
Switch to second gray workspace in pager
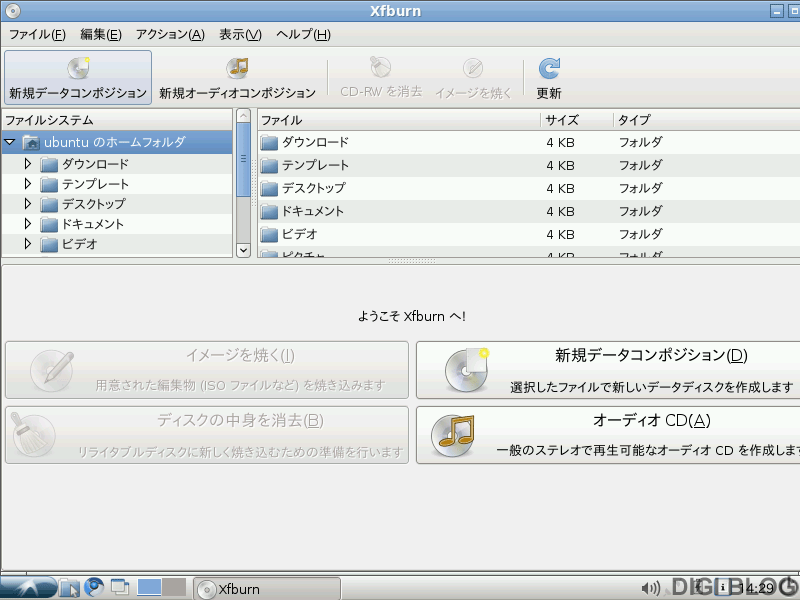pyautogui.click(x=174, y=587)
